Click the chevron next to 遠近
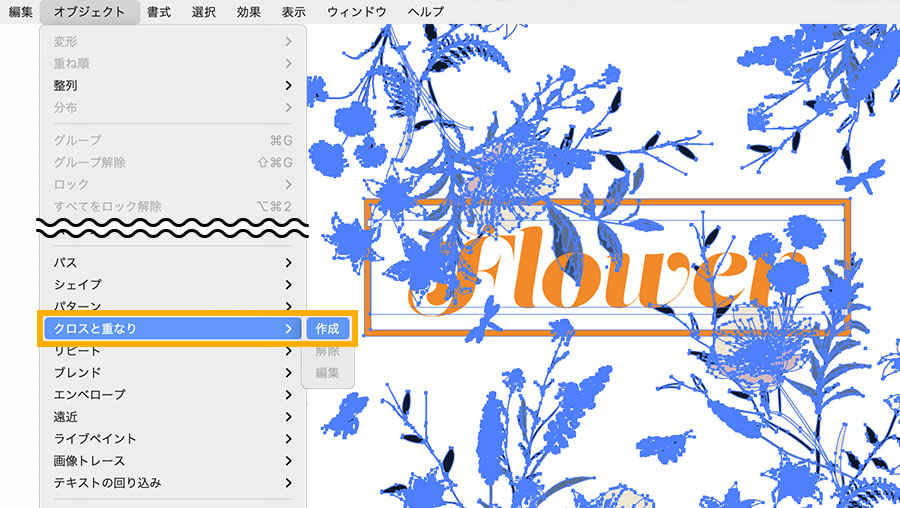The height and width of the screenshot is (508, 900). 288,417
